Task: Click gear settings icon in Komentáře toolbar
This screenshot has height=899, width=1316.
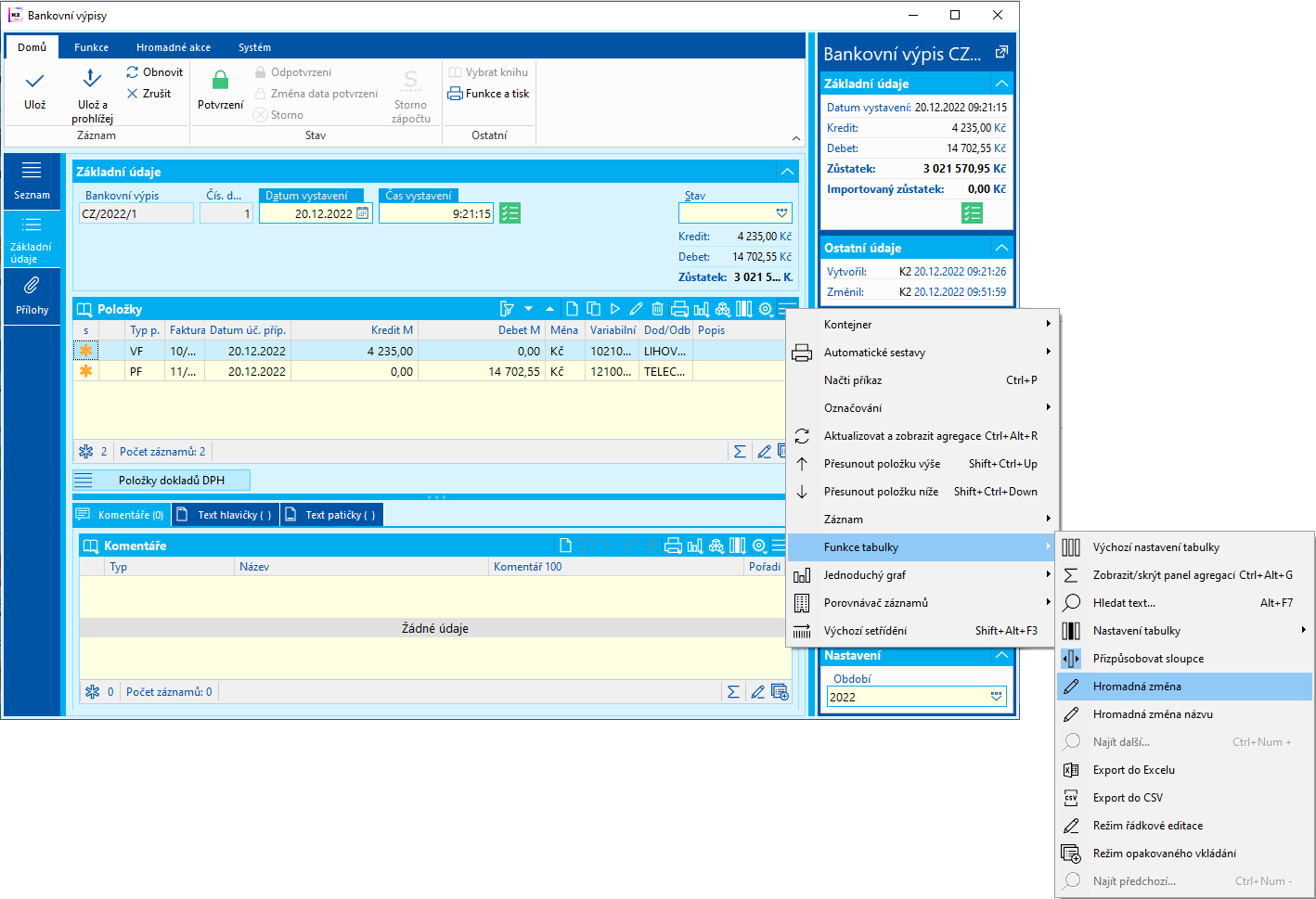Action: pos(759,546)
